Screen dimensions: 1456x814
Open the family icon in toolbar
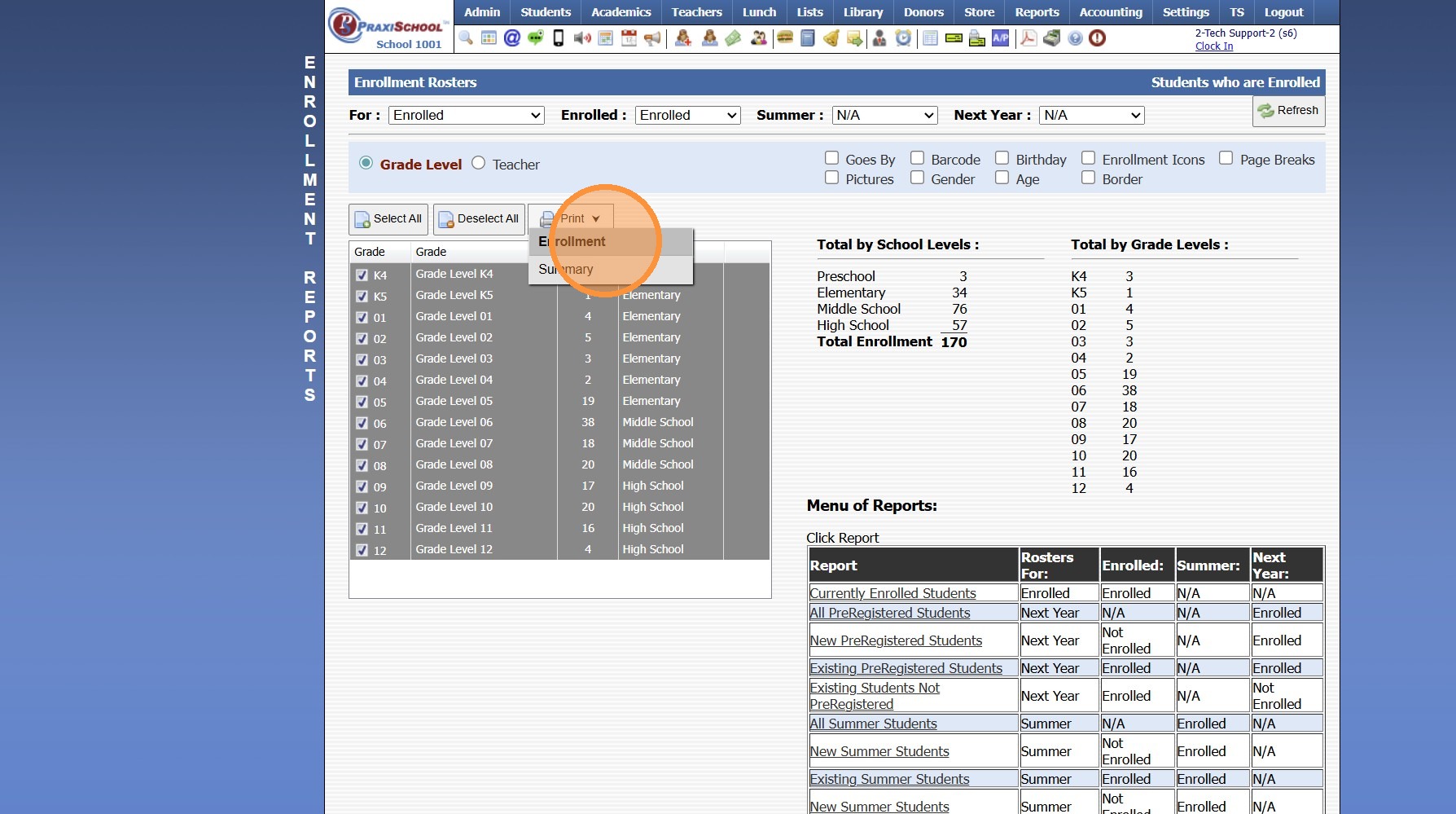click(x=759, y=38)
